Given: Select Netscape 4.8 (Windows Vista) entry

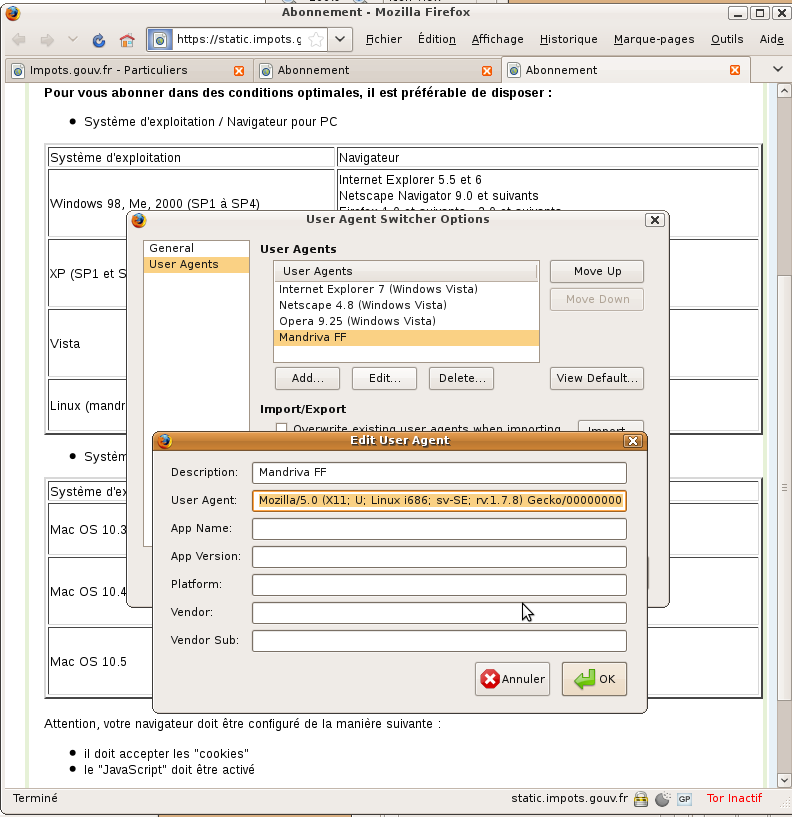Looking at the screenshot, I should coord(406,305).
